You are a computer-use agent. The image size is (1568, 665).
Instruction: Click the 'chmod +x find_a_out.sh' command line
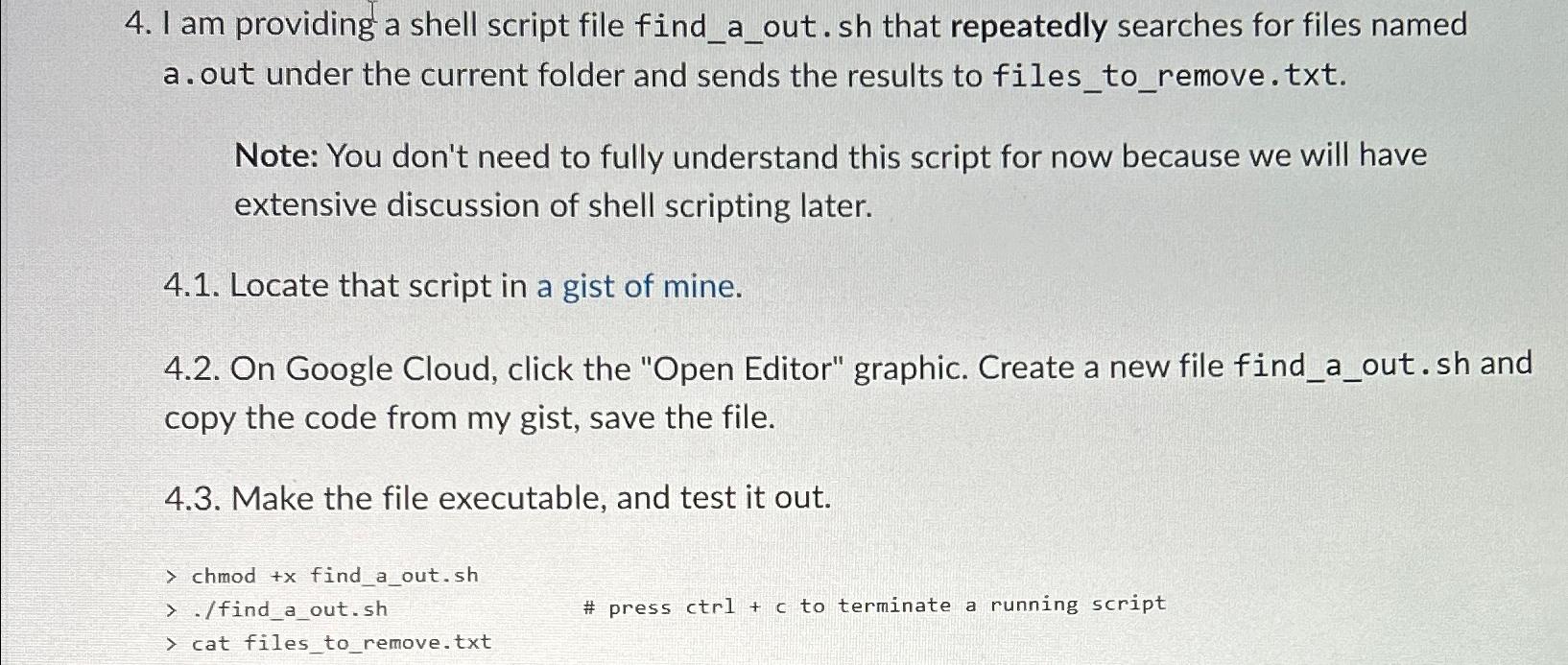(334, 576)
